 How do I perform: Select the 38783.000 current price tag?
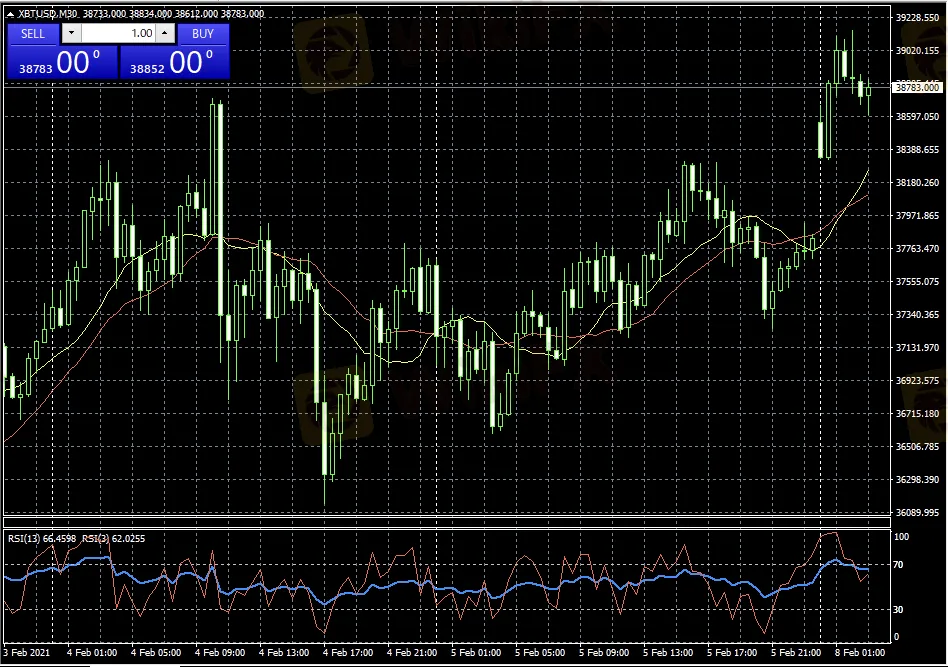tap(918, 88)
